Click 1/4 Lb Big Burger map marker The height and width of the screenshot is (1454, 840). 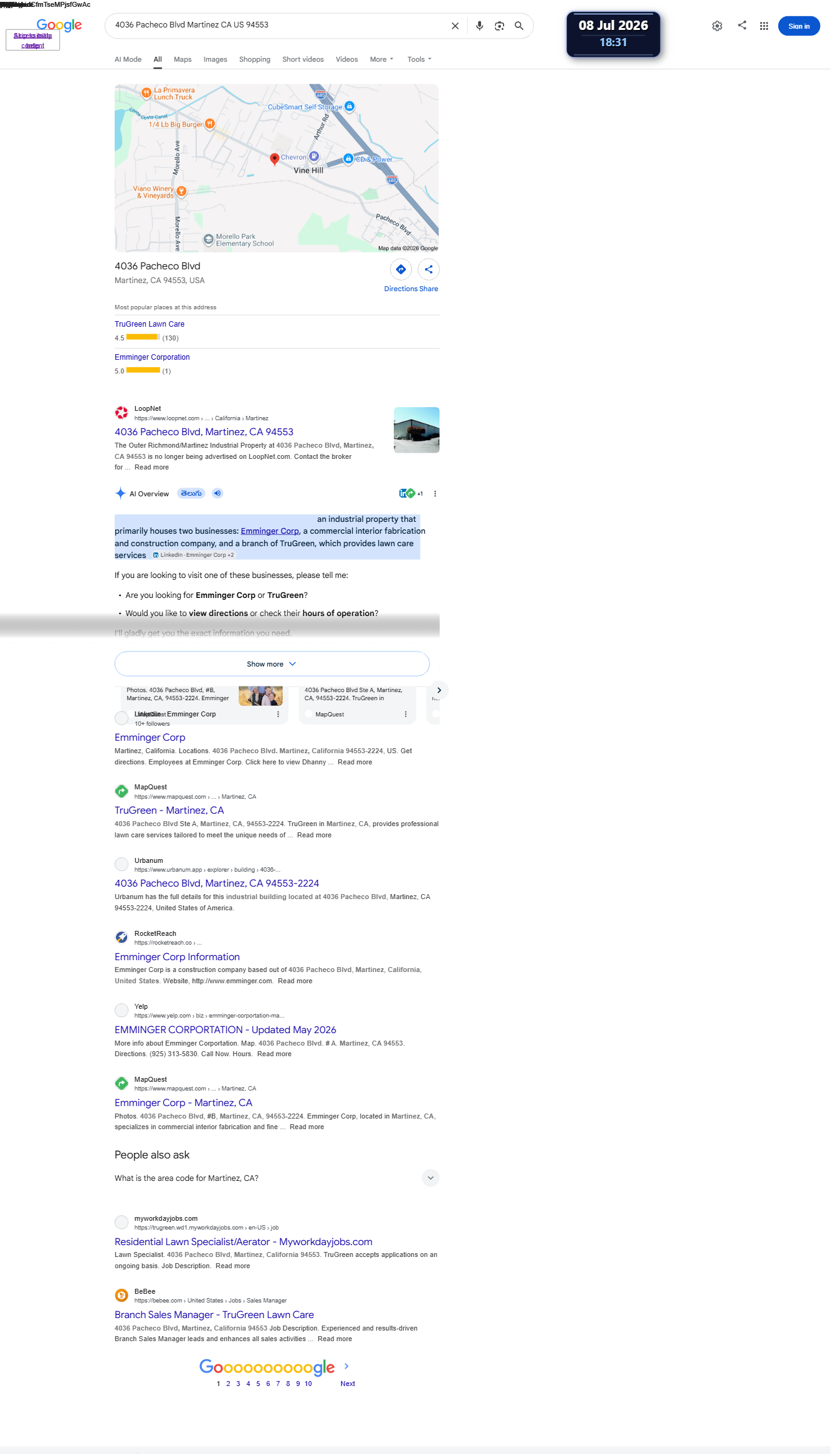[210, 123]
